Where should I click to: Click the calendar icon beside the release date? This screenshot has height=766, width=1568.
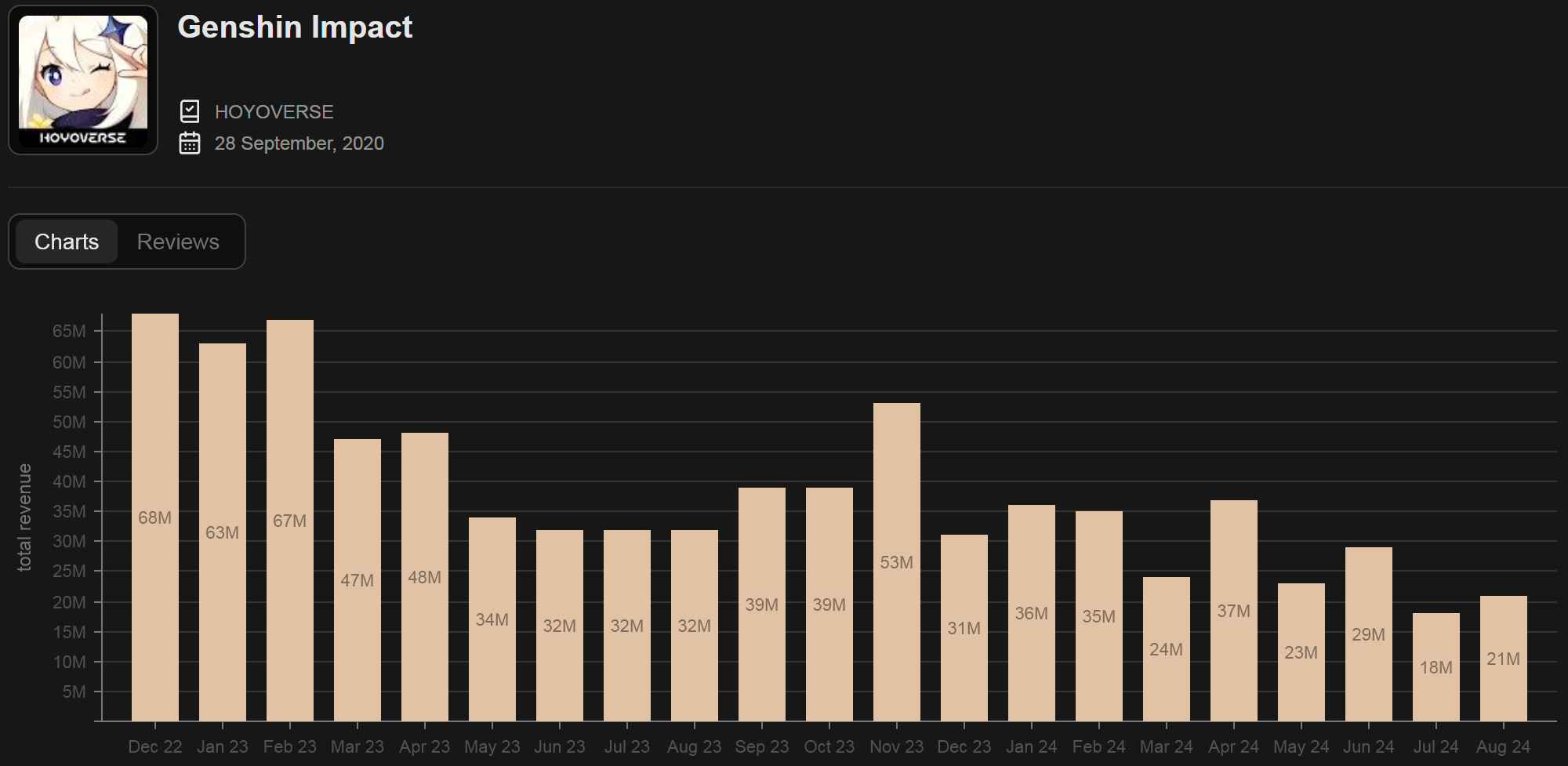pyautogui.click(x=190, y=143)
